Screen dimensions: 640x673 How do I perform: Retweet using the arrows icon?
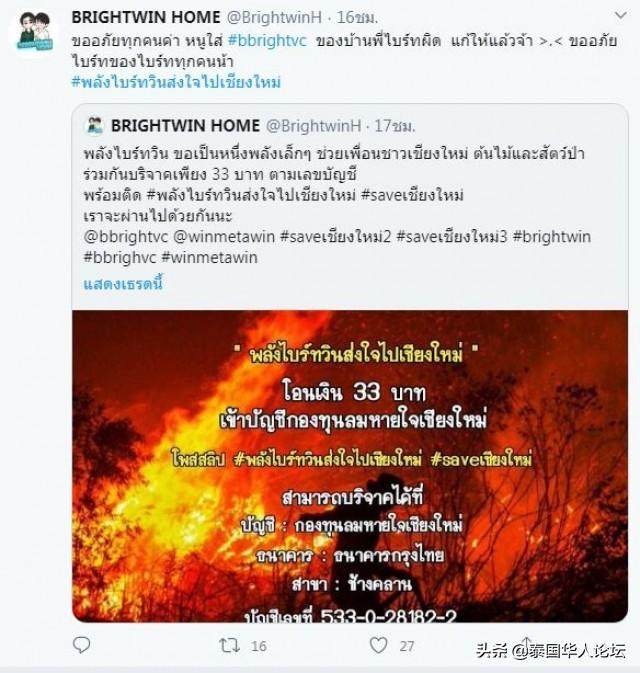pyautogui.click(x=230, y=646)
